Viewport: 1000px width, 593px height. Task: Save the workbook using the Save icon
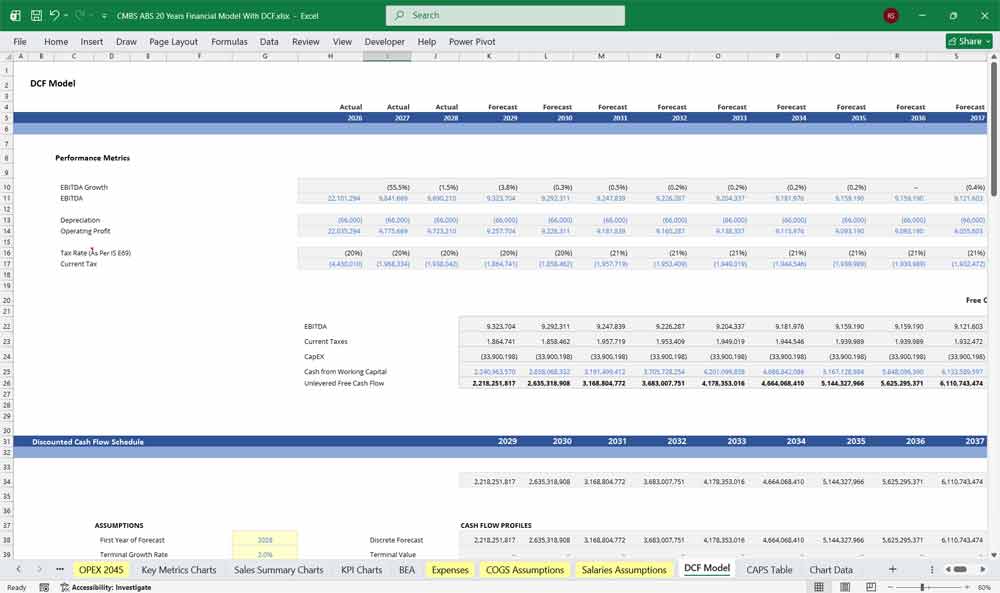point(37,15)
